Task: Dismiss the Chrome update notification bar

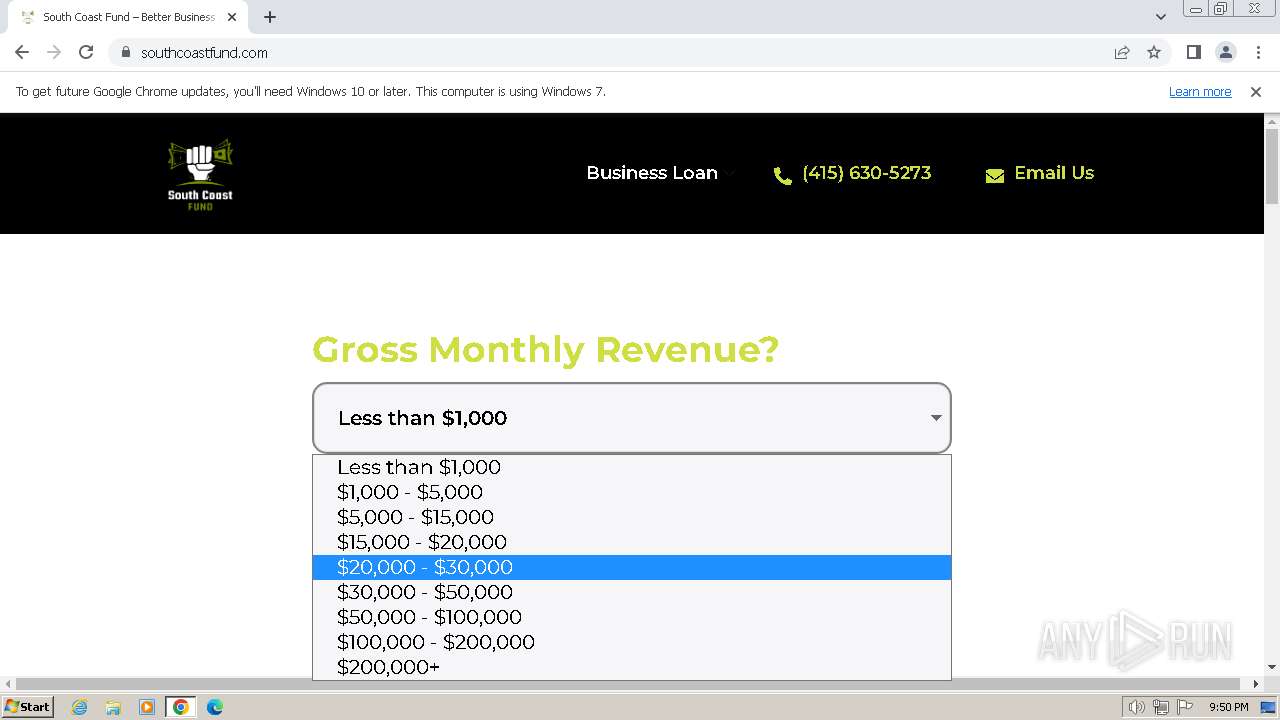Action: tap(1256, 92)
